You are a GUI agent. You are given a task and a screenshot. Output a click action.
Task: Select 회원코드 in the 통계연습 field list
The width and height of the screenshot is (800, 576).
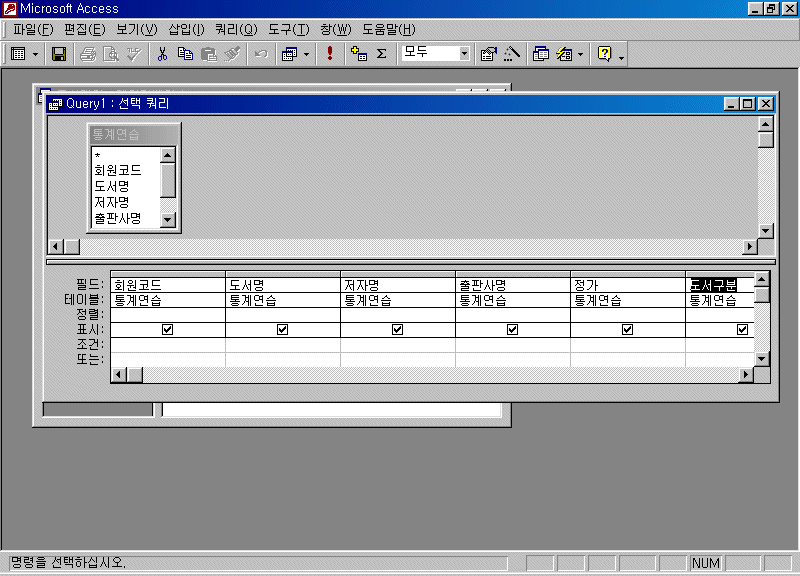(126, 170)
